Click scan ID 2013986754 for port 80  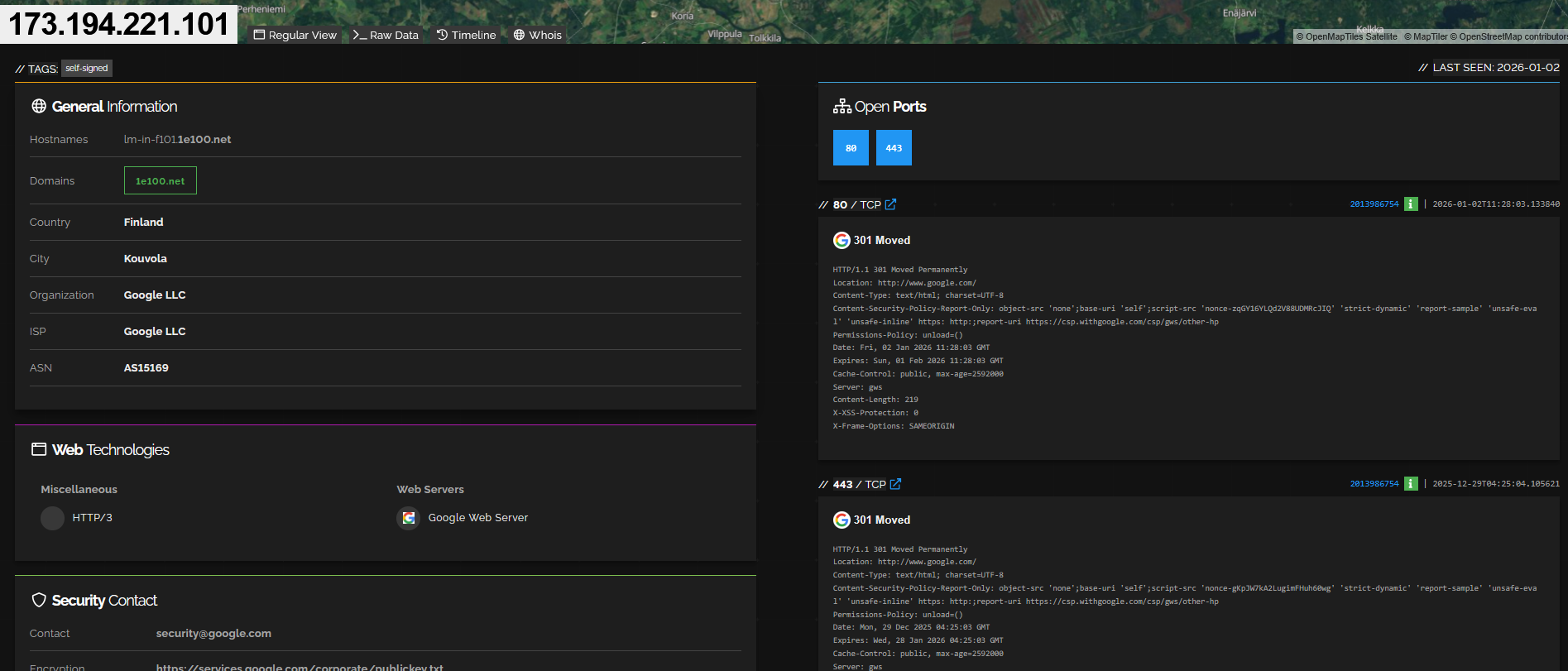click(x=1374, y=204)
